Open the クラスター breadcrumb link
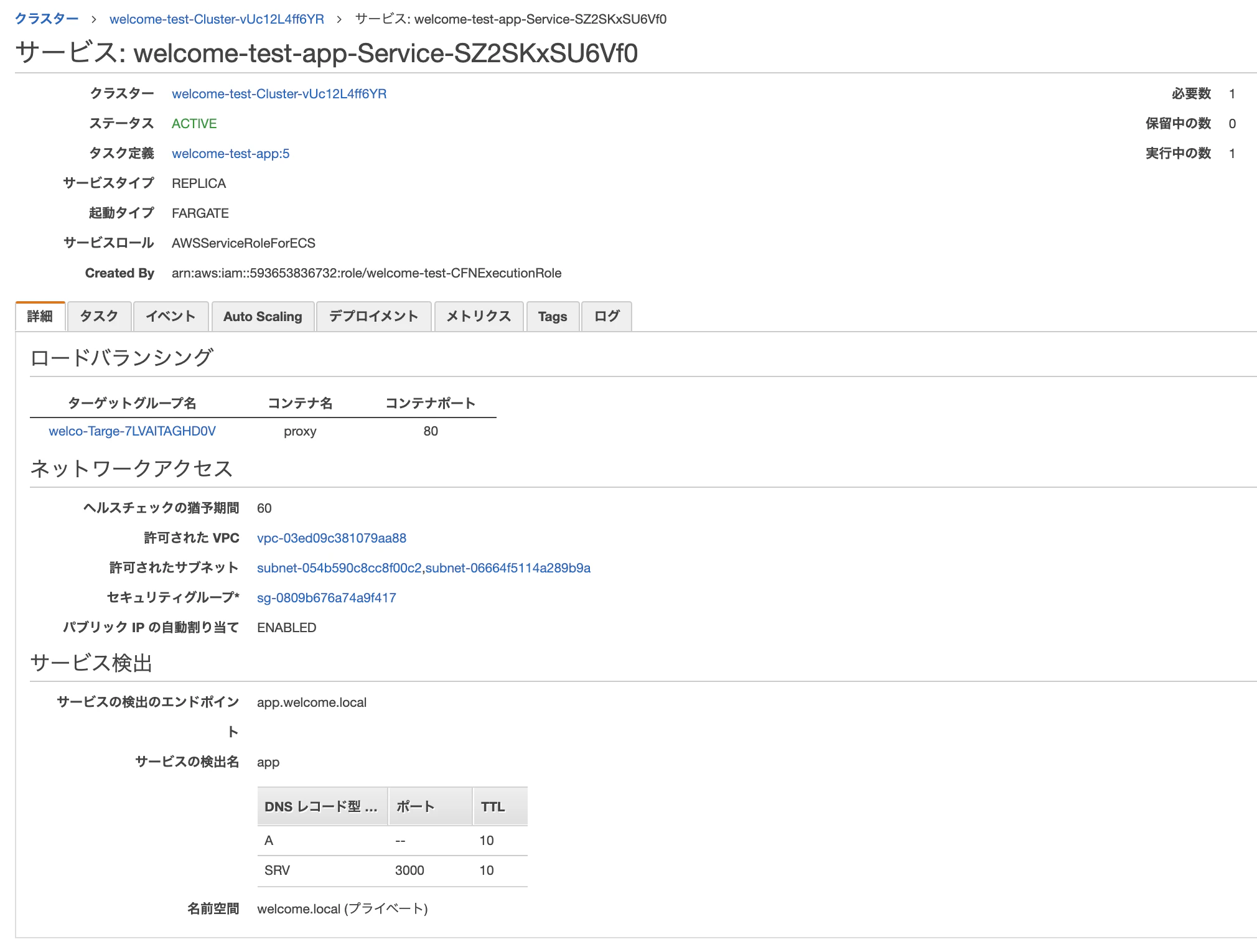The width and height of the screenshot is (1257, 952). (47, 19)
